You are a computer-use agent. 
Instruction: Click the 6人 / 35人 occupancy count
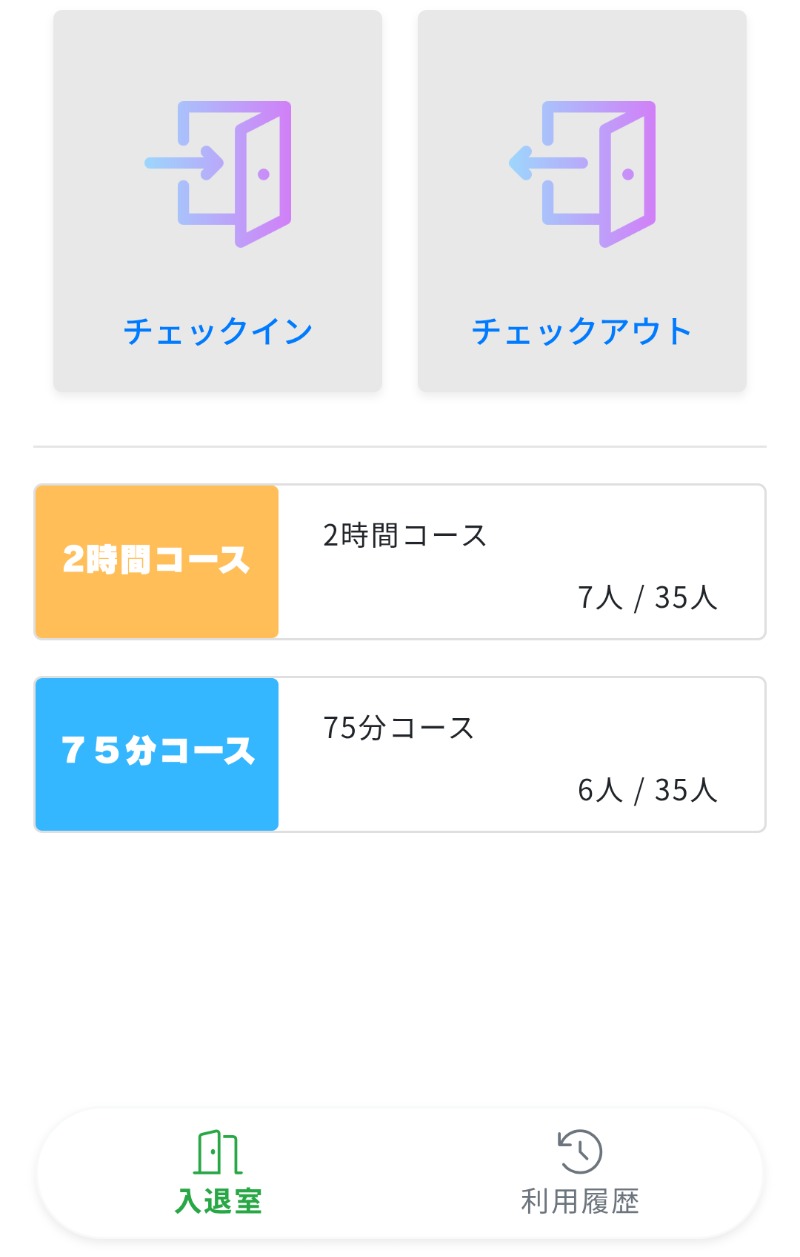[647, 790]
